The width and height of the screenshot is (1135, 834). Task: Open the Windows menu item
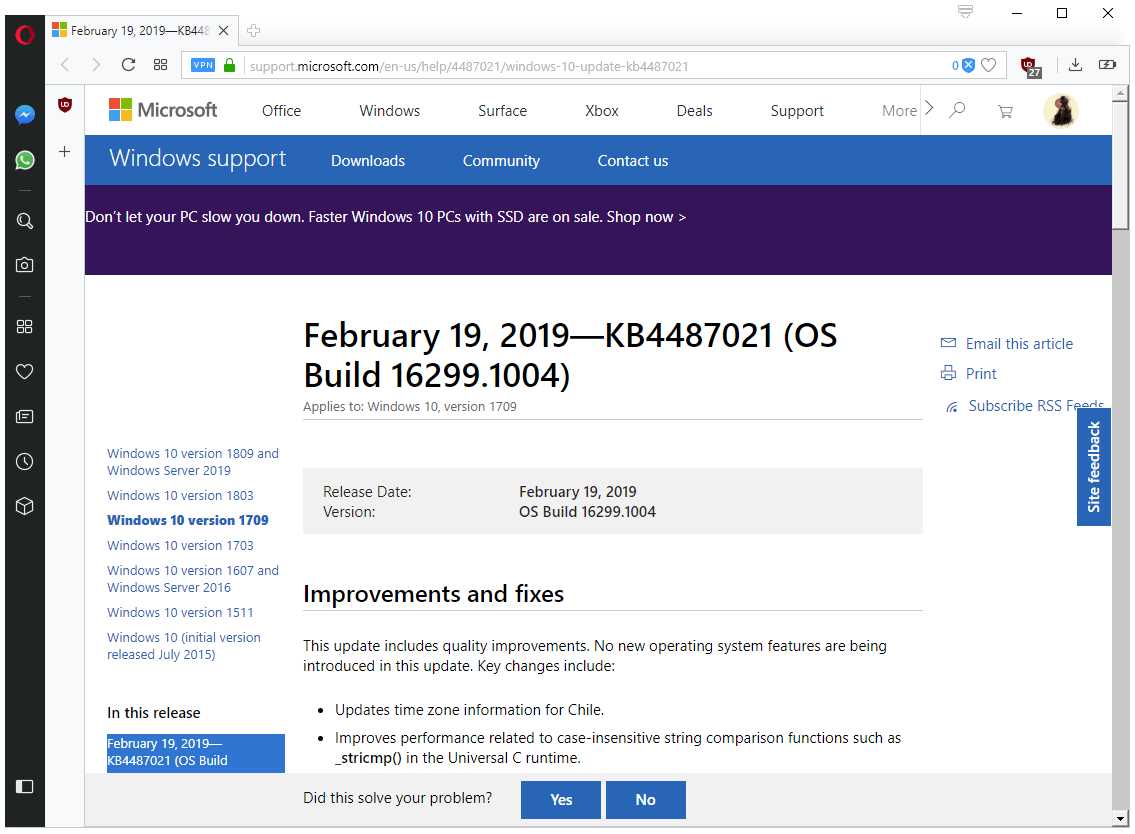pyautogui.click(x=389, y=111)
